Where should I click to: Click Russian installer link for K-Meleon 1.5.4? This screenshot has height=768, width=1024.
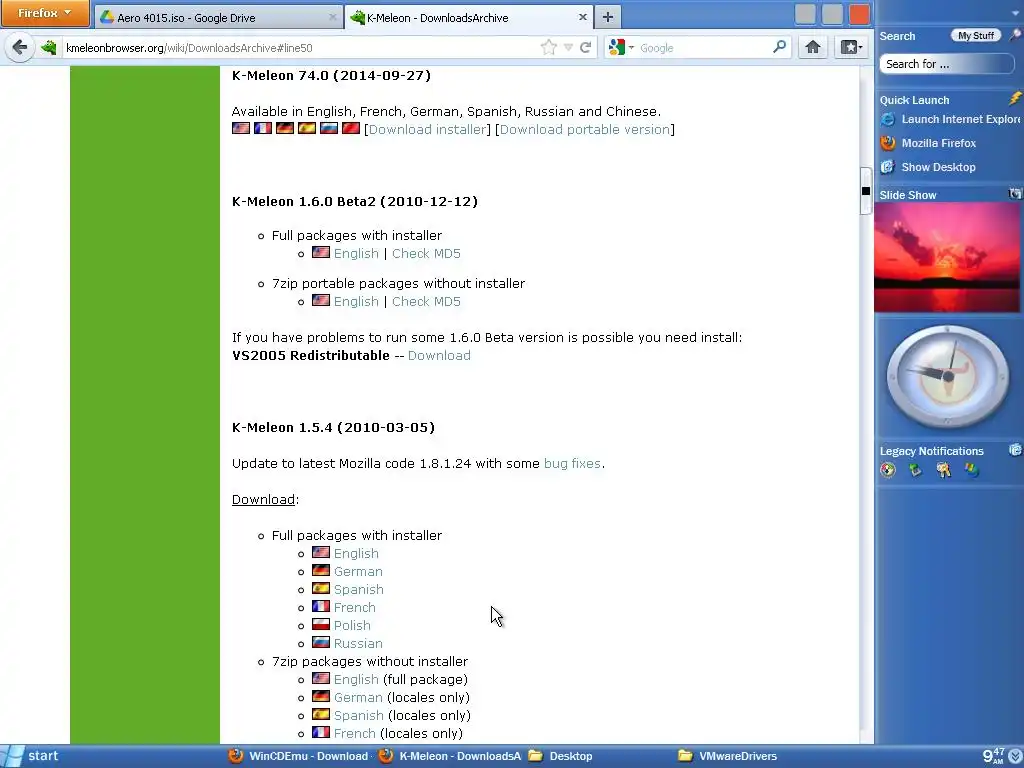click(358, 643)
